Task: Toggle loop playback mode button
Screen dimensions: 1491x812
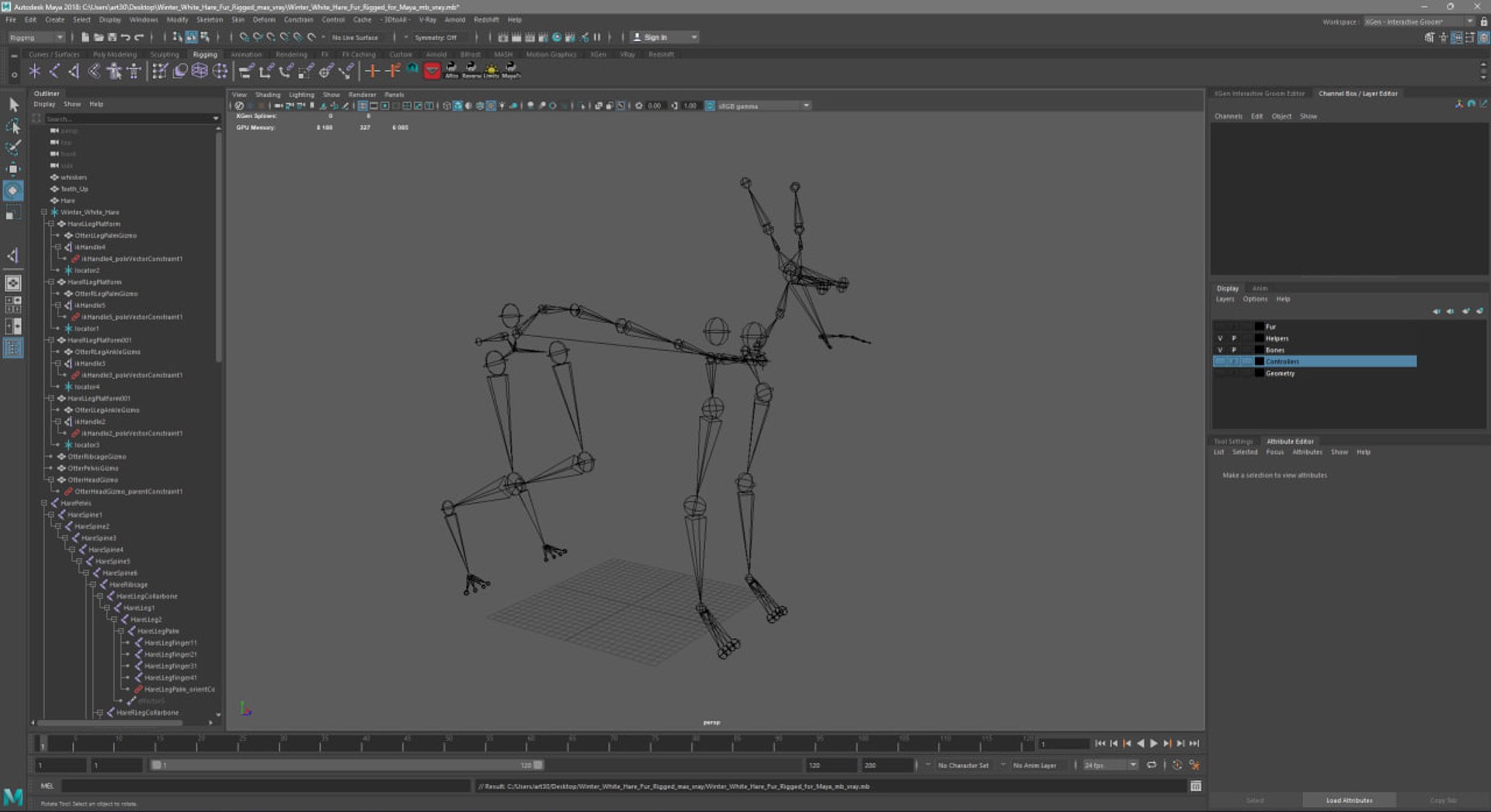Action: 1152,765
